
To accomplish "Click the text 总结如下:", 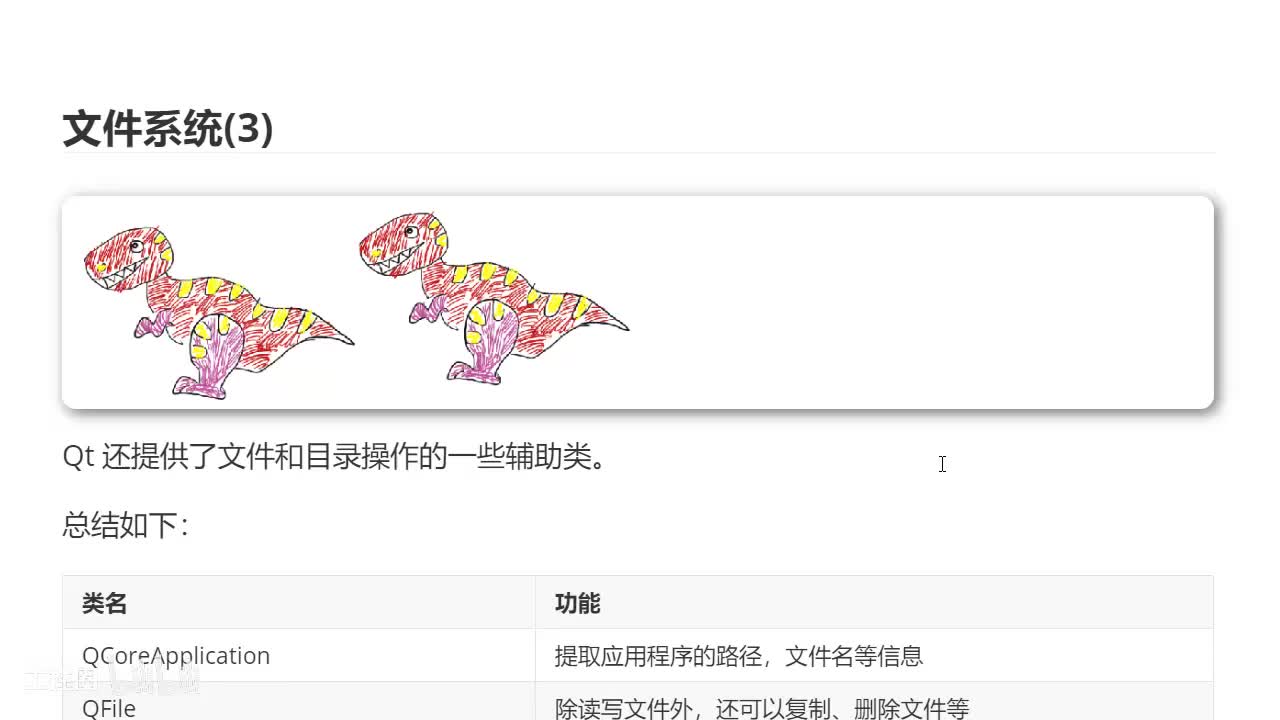I will pos(126,525).
